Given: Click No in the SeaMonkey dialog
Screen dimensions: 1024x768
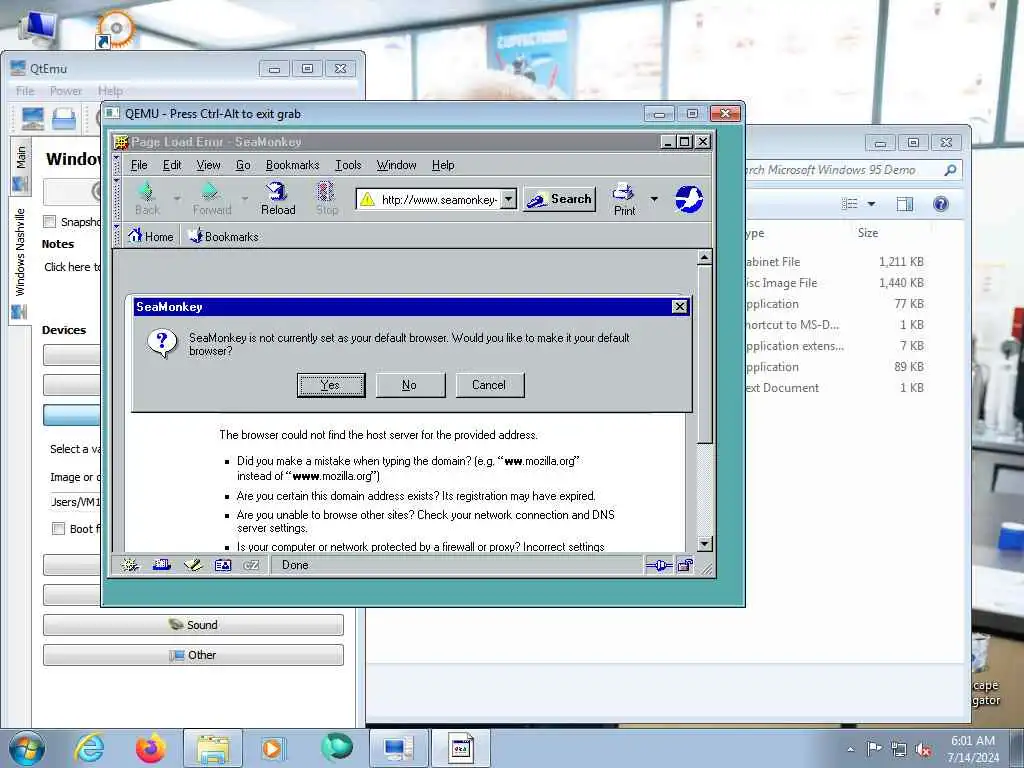Looking at the screenshot, I should click(409, 385).
